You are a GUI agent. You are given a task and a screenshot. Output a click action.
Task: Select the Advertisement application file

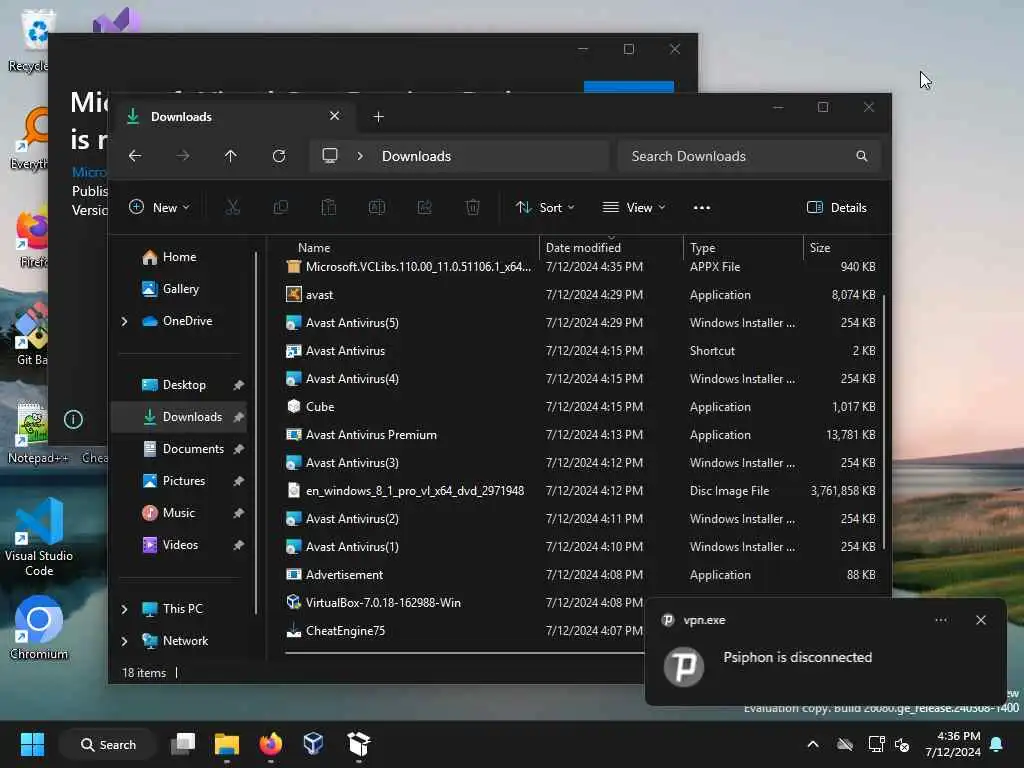pyautogui.click(x=344, y=575)
